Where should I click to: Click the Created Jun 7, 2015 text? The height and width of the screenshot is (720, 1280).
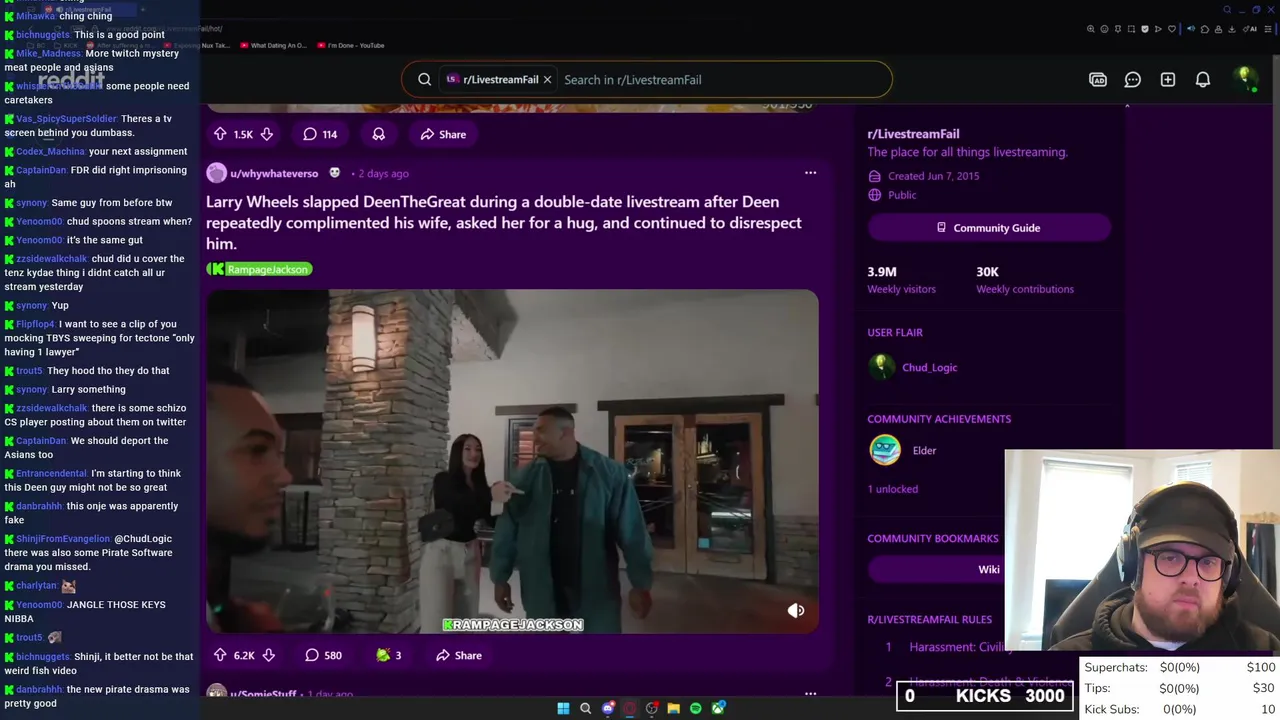933,176
